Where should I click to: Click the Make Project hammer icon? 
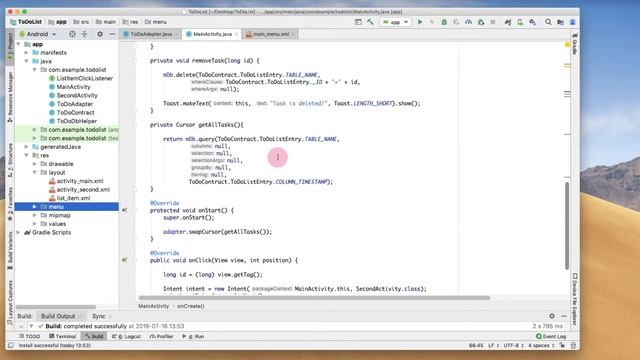tap(370, 22)
